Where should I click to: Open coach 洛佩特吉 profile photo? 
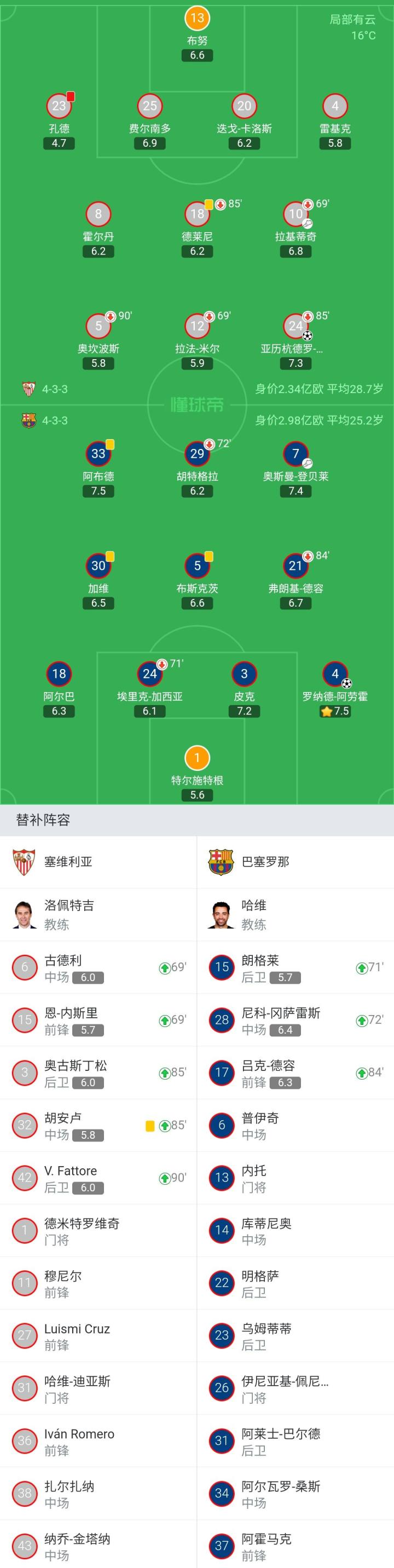[x=24, y=914]
